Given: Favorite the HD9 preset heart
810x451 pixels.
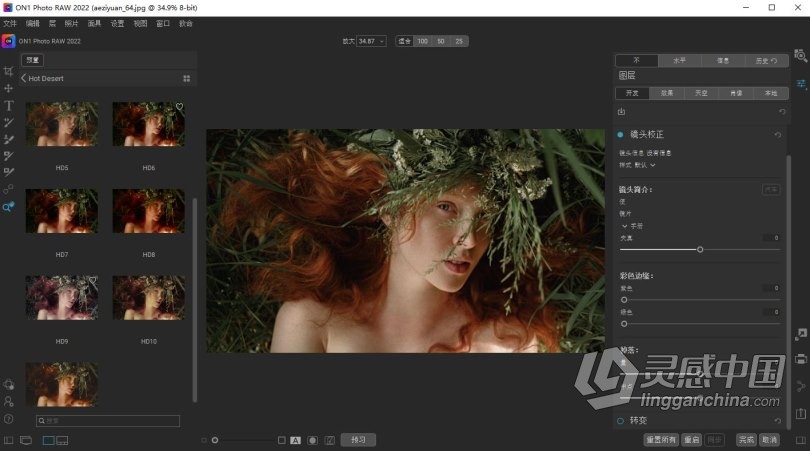Looking at the screenshot, I should [x=92, y=281].
